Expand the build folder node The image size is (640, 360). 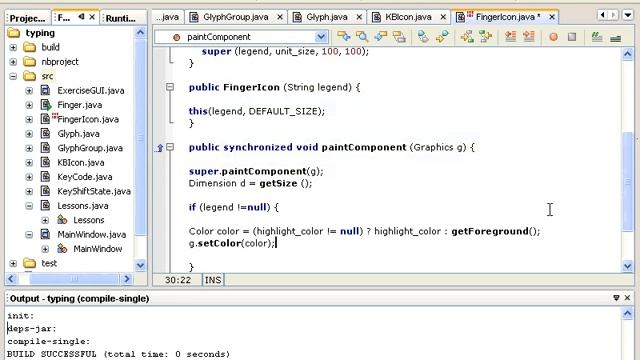click(x=13, y=47)
